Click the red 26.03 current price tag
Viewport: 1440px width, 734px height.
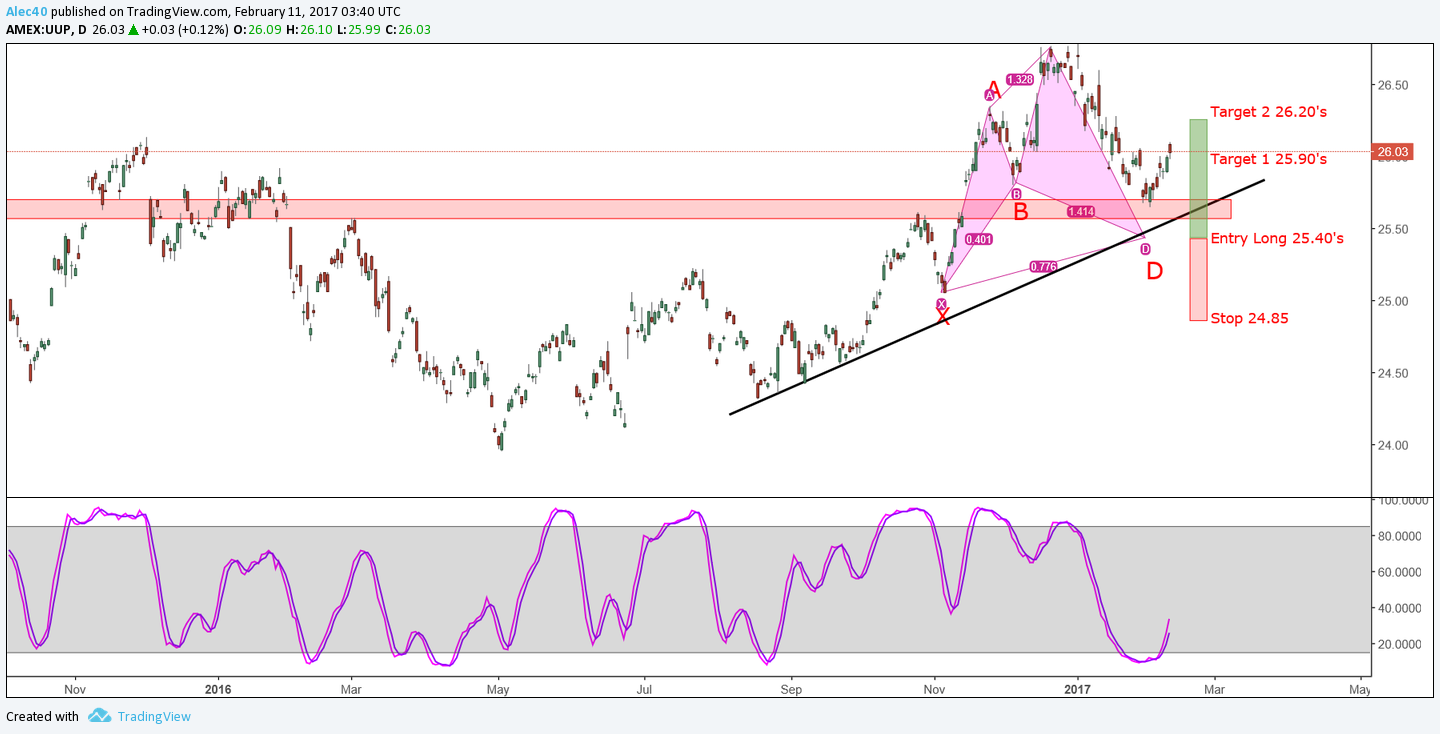click(1392, 152)
